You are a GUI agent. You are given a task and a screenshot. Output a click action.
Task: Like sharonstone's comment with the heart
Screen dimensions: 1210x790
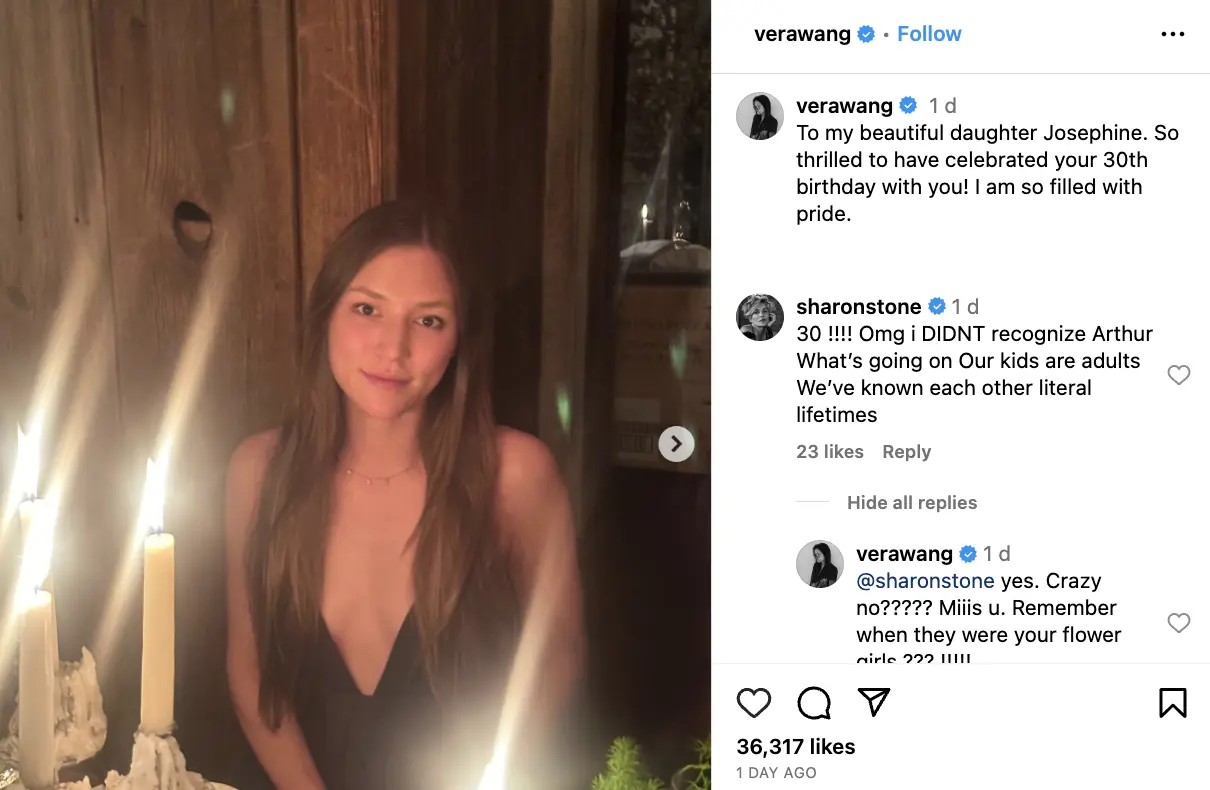tap(1179, 375)
